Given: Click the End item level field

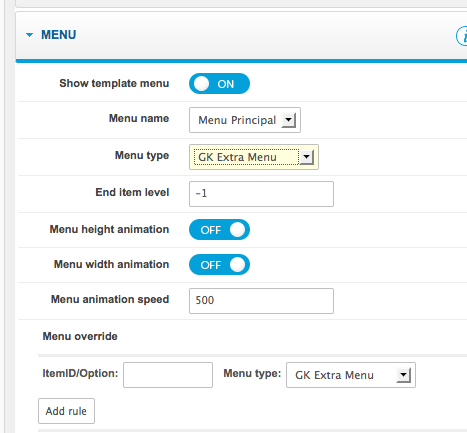Looking at the screenshot, I should click(261, 194).
